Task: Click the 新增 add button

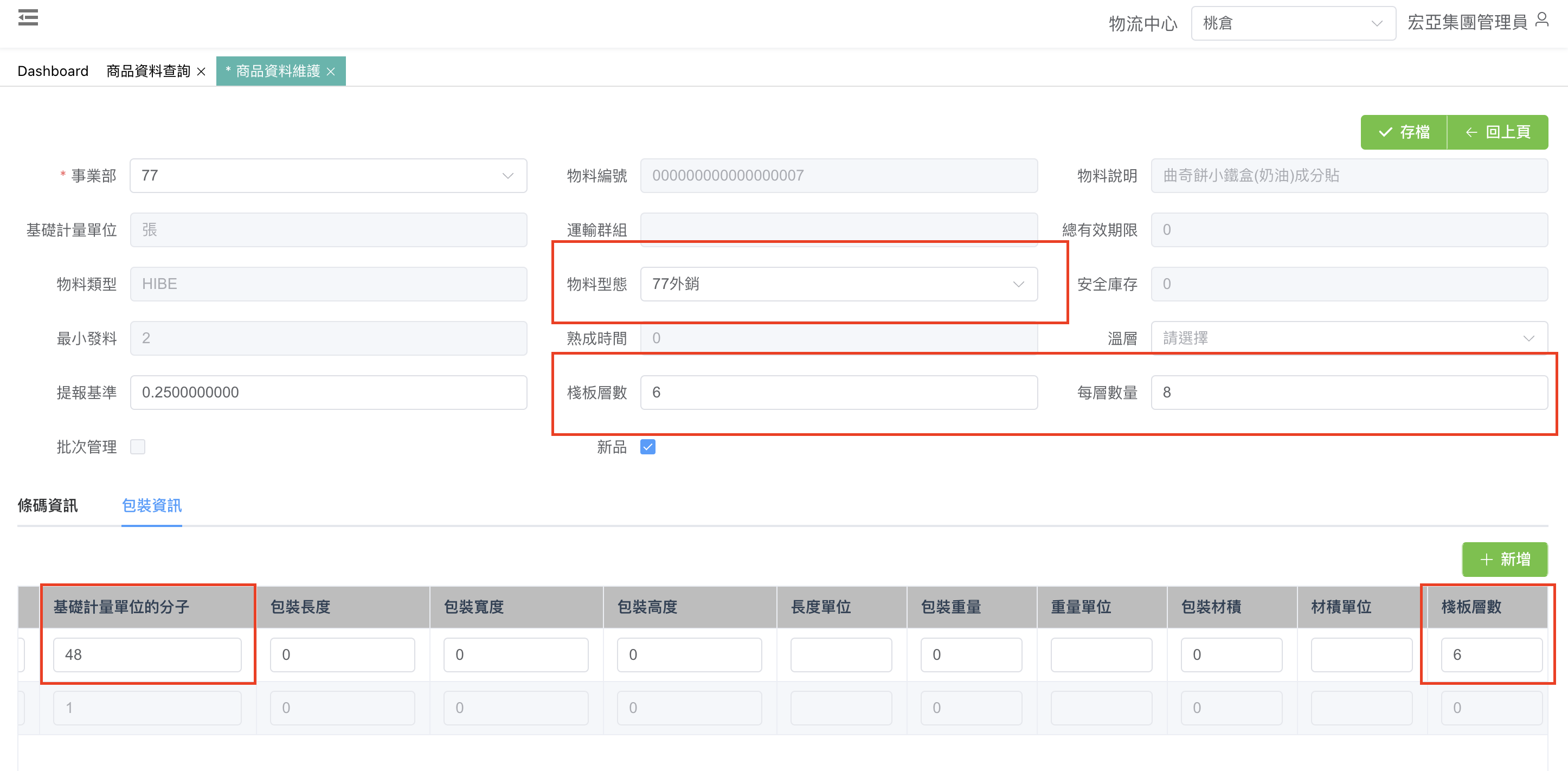Action: [x=1505, y=559]
